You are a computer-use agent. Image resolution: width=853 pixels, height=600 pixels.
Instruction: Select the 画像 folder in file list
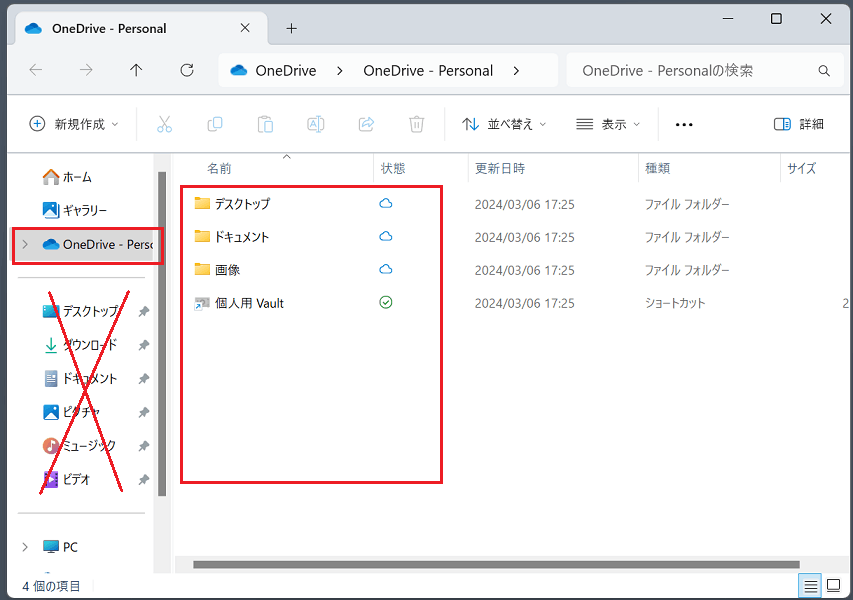click(x=218, y=270)
